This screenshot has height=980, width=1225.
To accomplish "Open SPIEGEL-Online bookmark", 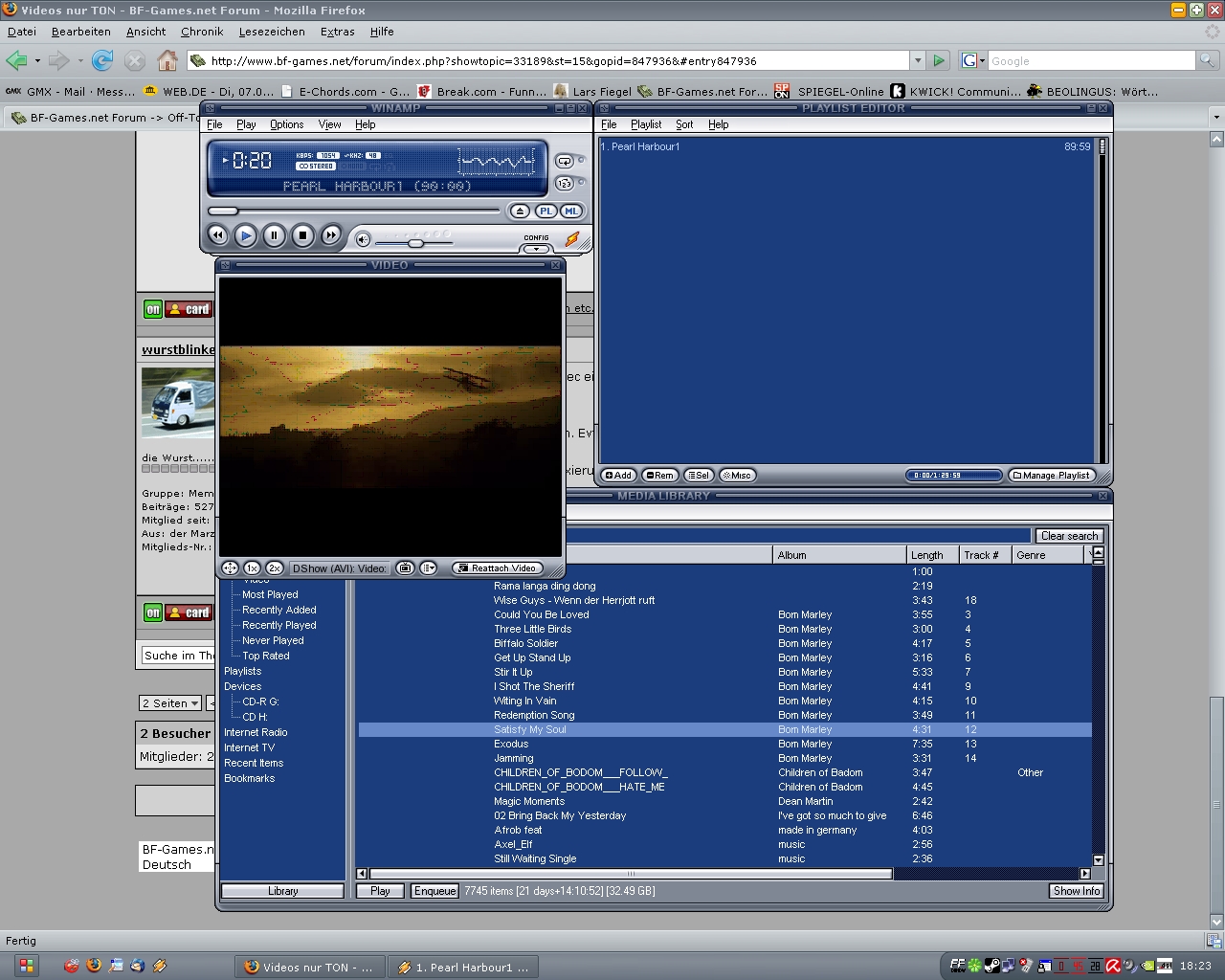I will point(829,92).
